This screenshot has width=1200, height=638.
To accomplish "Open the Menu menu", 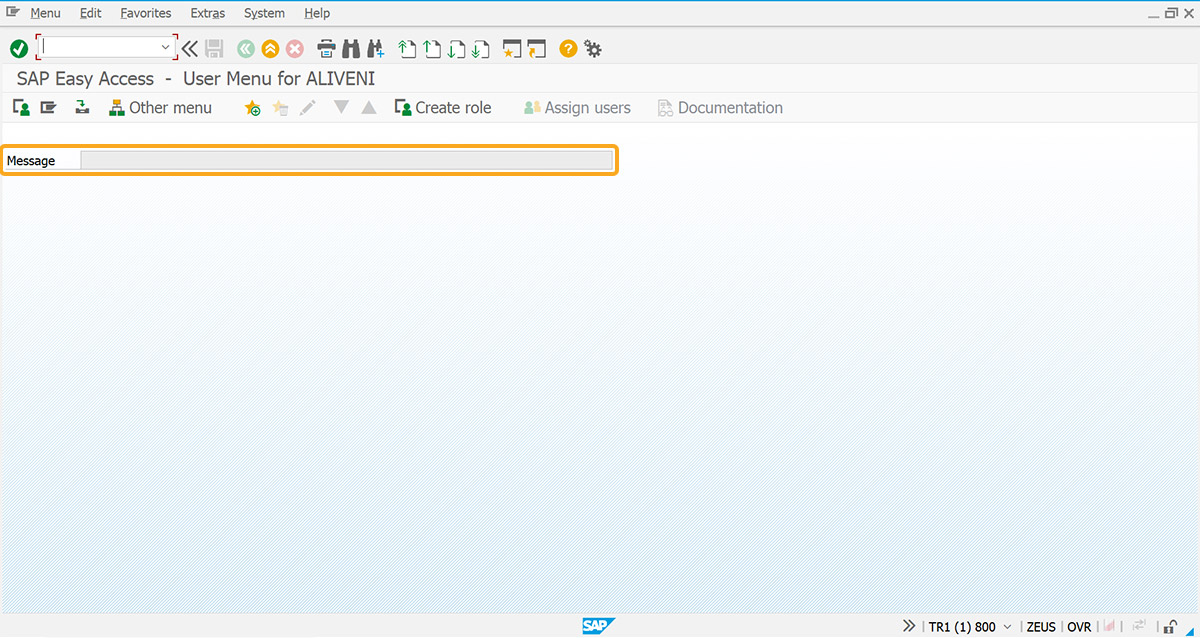I will (x=45, y=13).
